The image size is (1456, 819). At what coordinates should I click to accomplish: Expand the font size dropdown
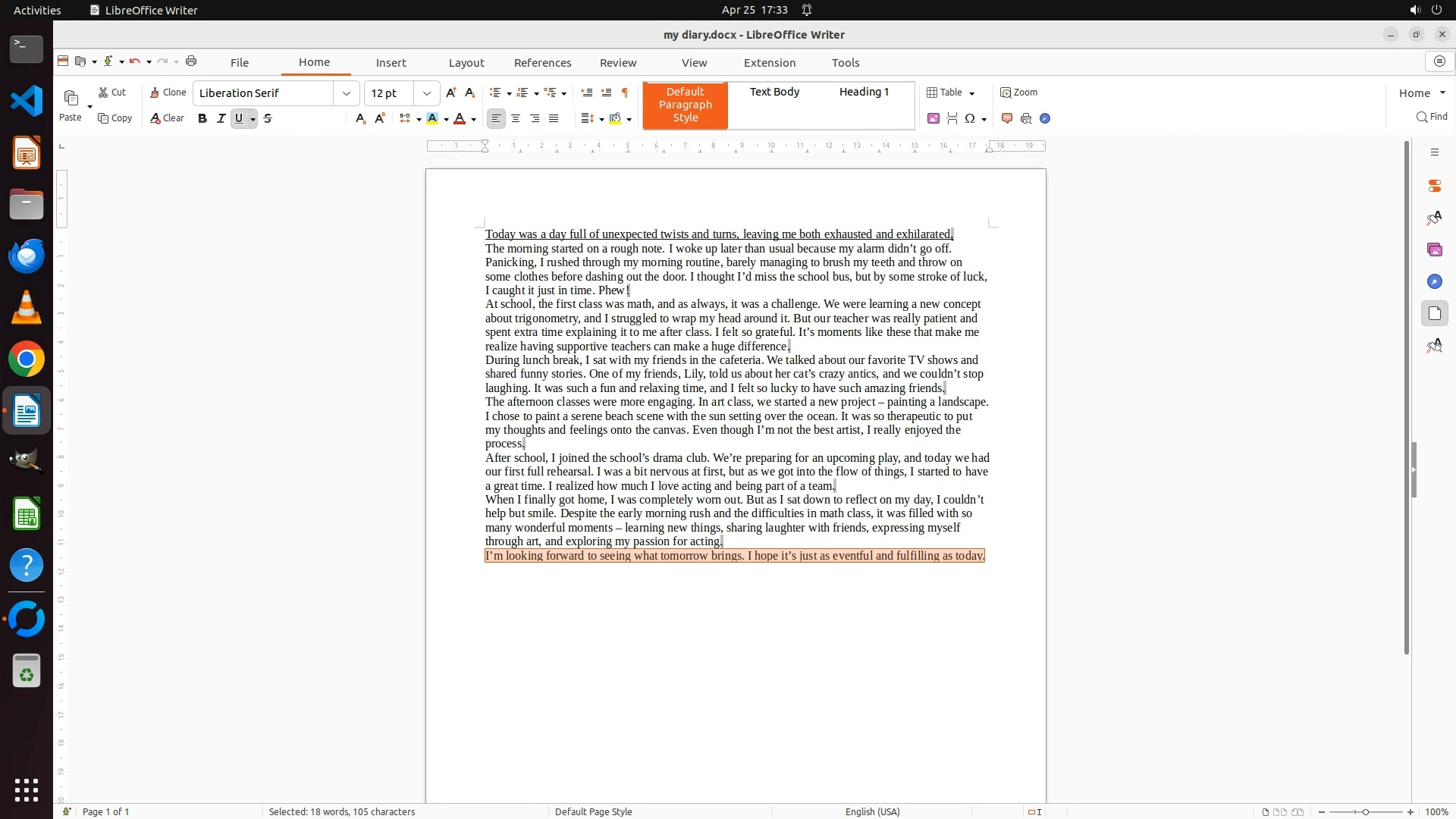(x=427, y=93)
